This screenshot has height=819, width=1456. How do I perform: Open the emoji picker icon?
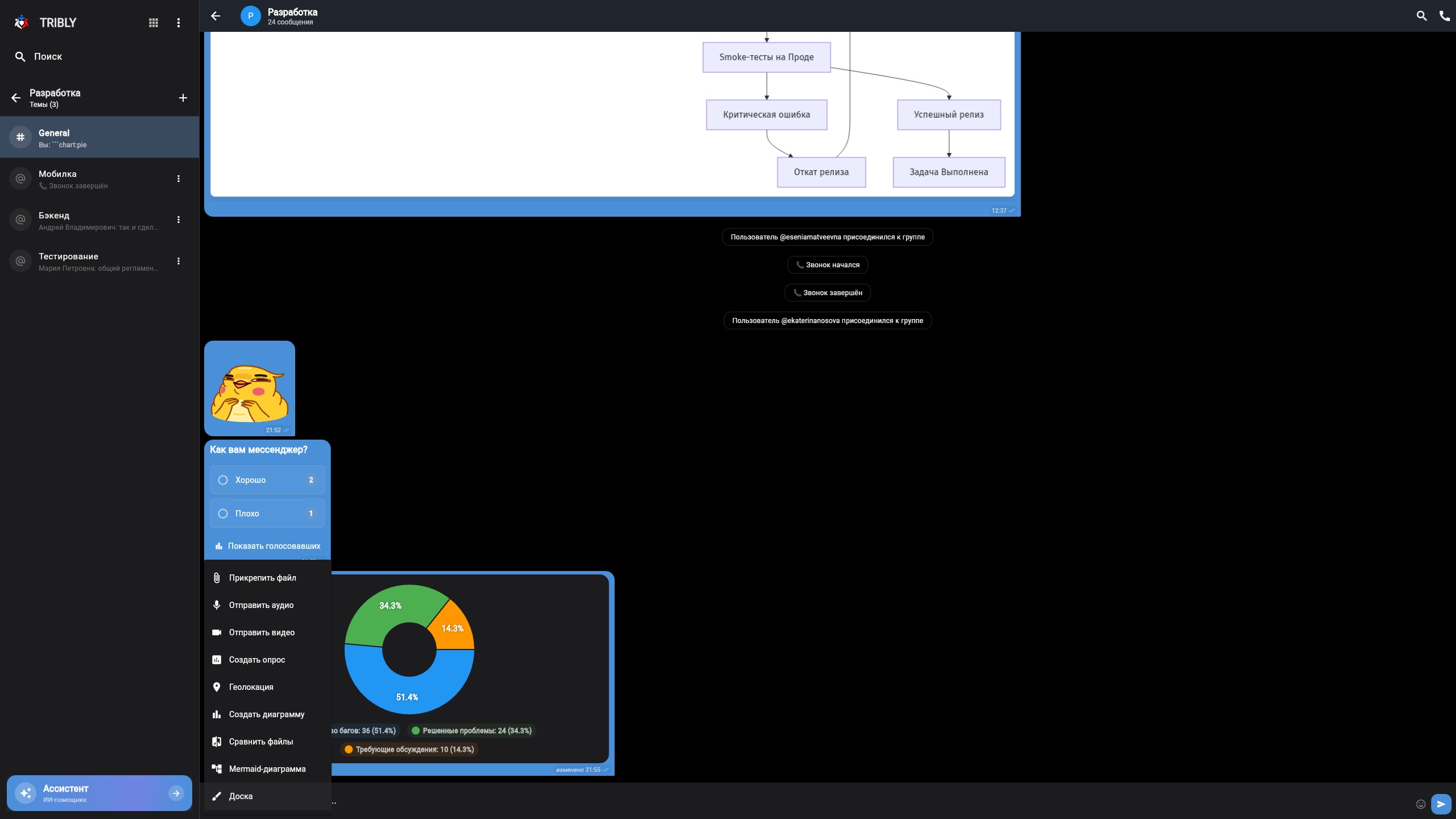coord(1421,804)
